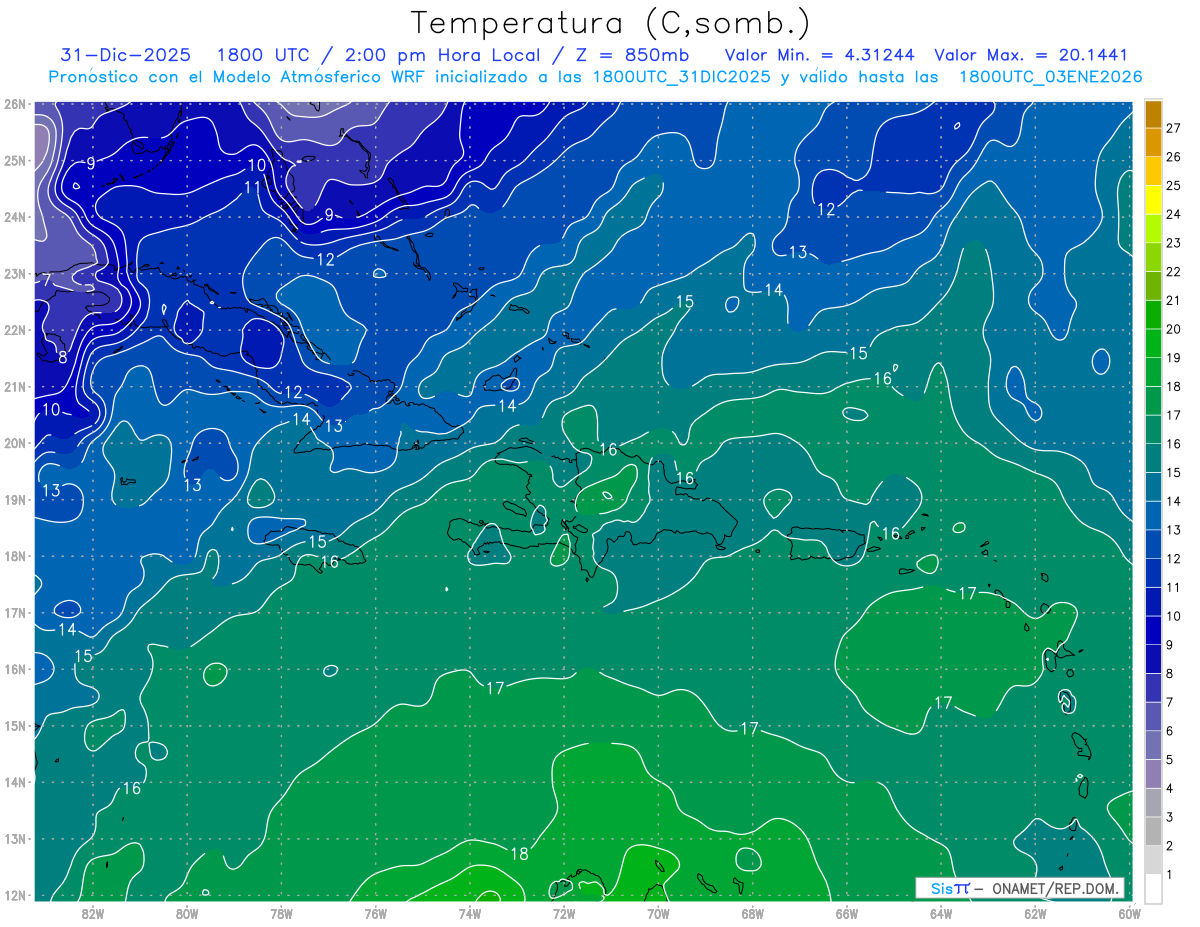This screenshot has height=927, width=1200.
Task: Click the '64W' longitude axis label
Action: pos(941,913)
